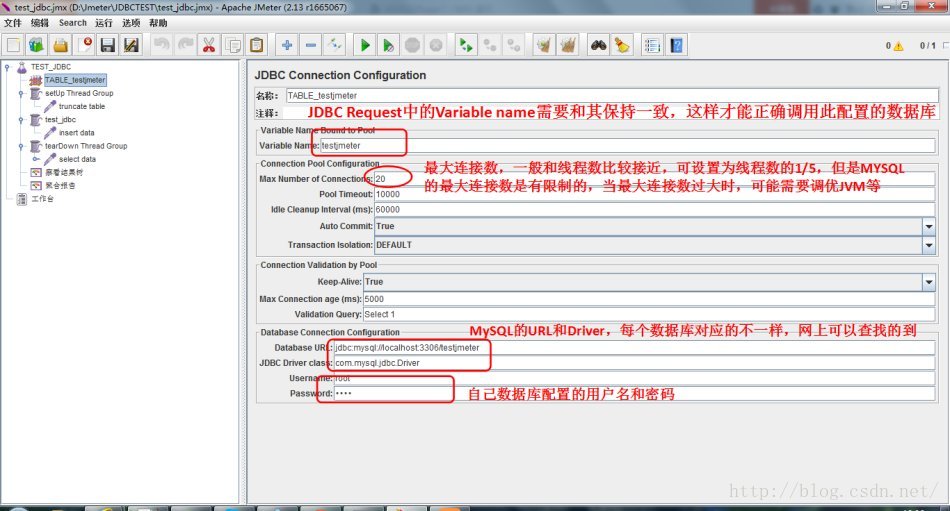Select setUp Thread Group in tree

(79, 93)
